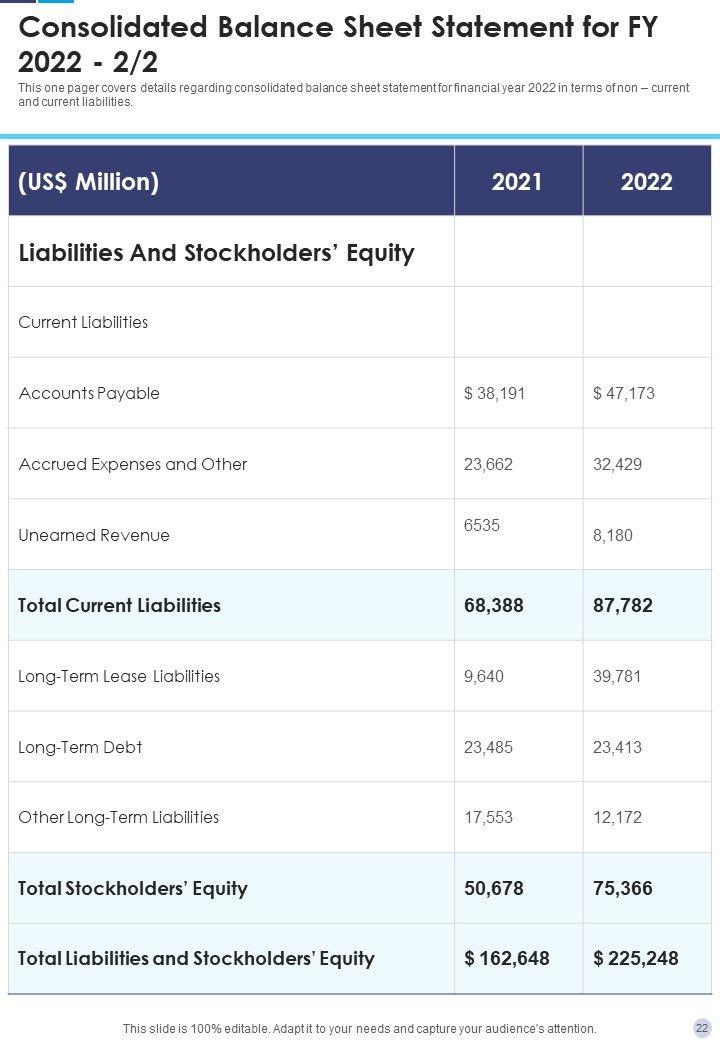Select the Current Liabilities row label

83,322
